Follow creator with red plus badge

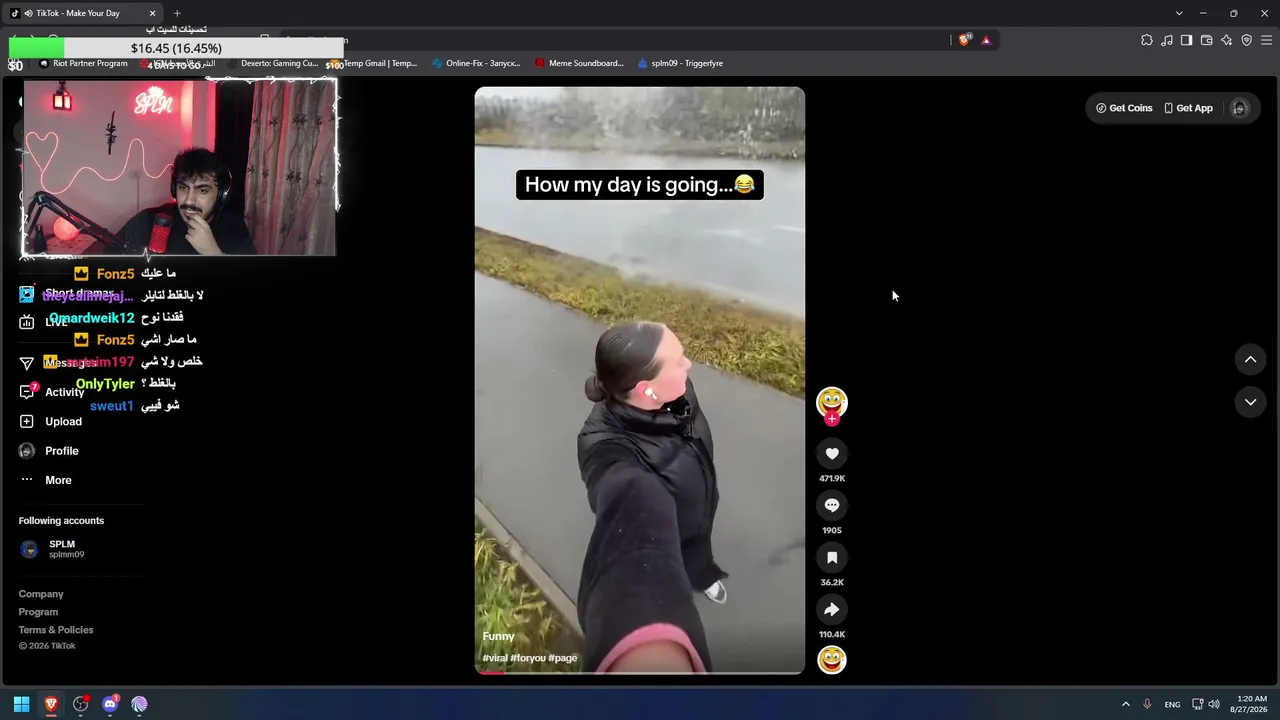point(832,419)
